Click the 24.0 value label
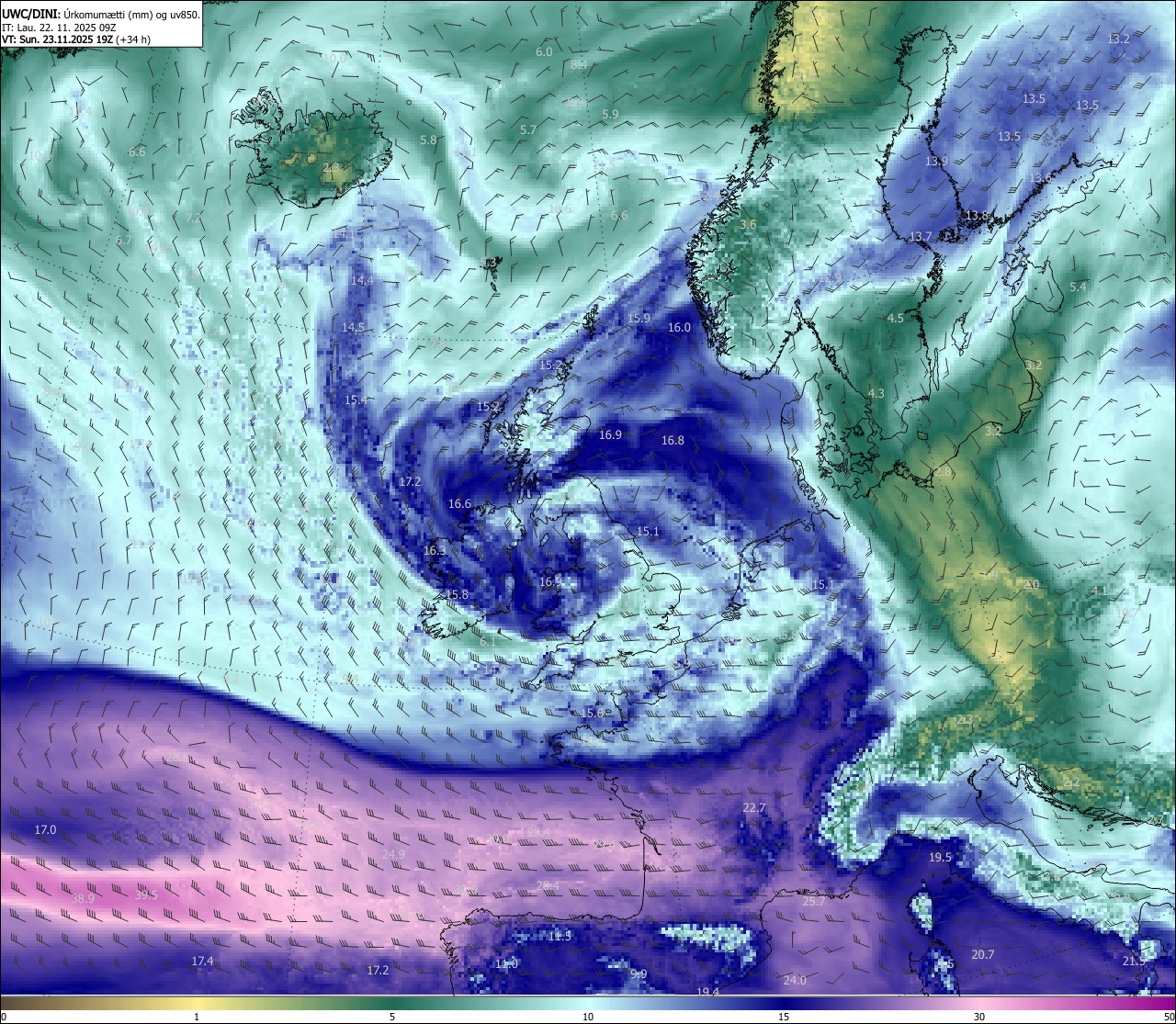The width and height of the screenshot is (1176, 1024). (x=795, y=980)
